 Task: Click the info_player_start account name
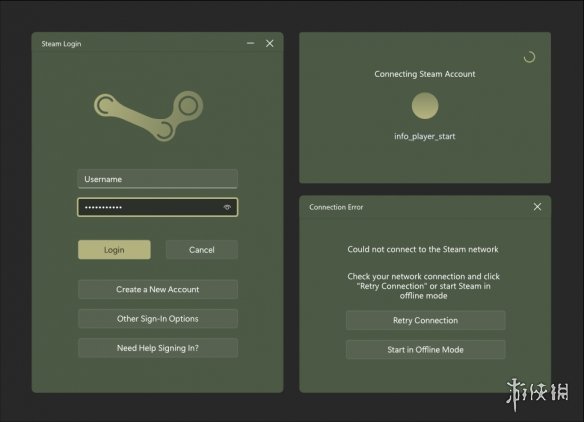coord(425,136)
